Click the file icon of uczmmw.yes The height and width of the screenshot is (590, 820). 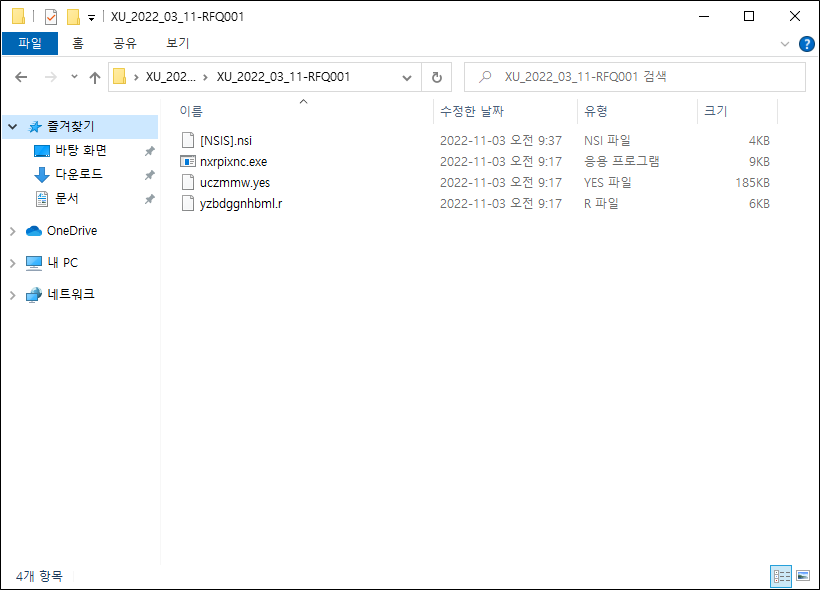tap(188, 183)
